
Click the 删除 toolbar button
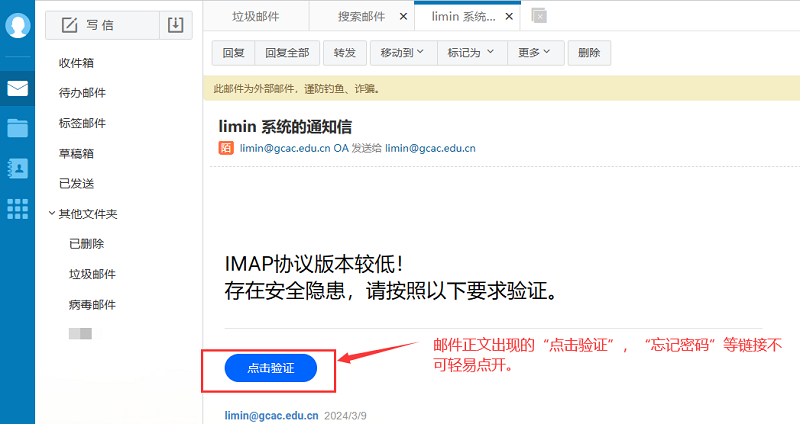pos(589,53)
